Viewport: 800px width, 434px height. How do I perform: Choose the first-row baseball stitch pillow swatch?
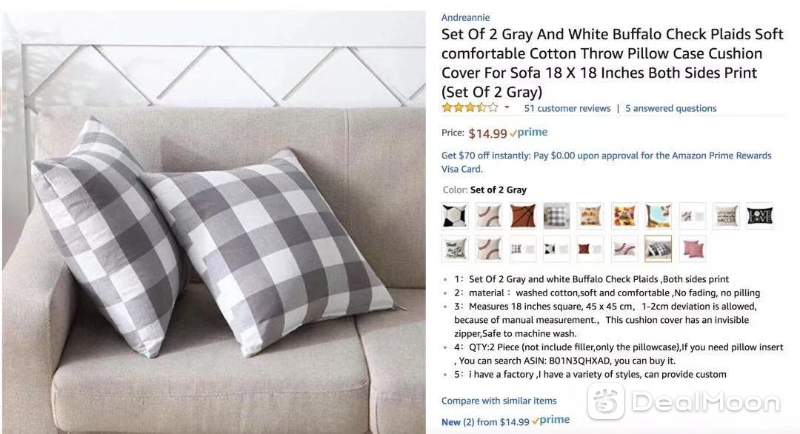click(488, 216)
